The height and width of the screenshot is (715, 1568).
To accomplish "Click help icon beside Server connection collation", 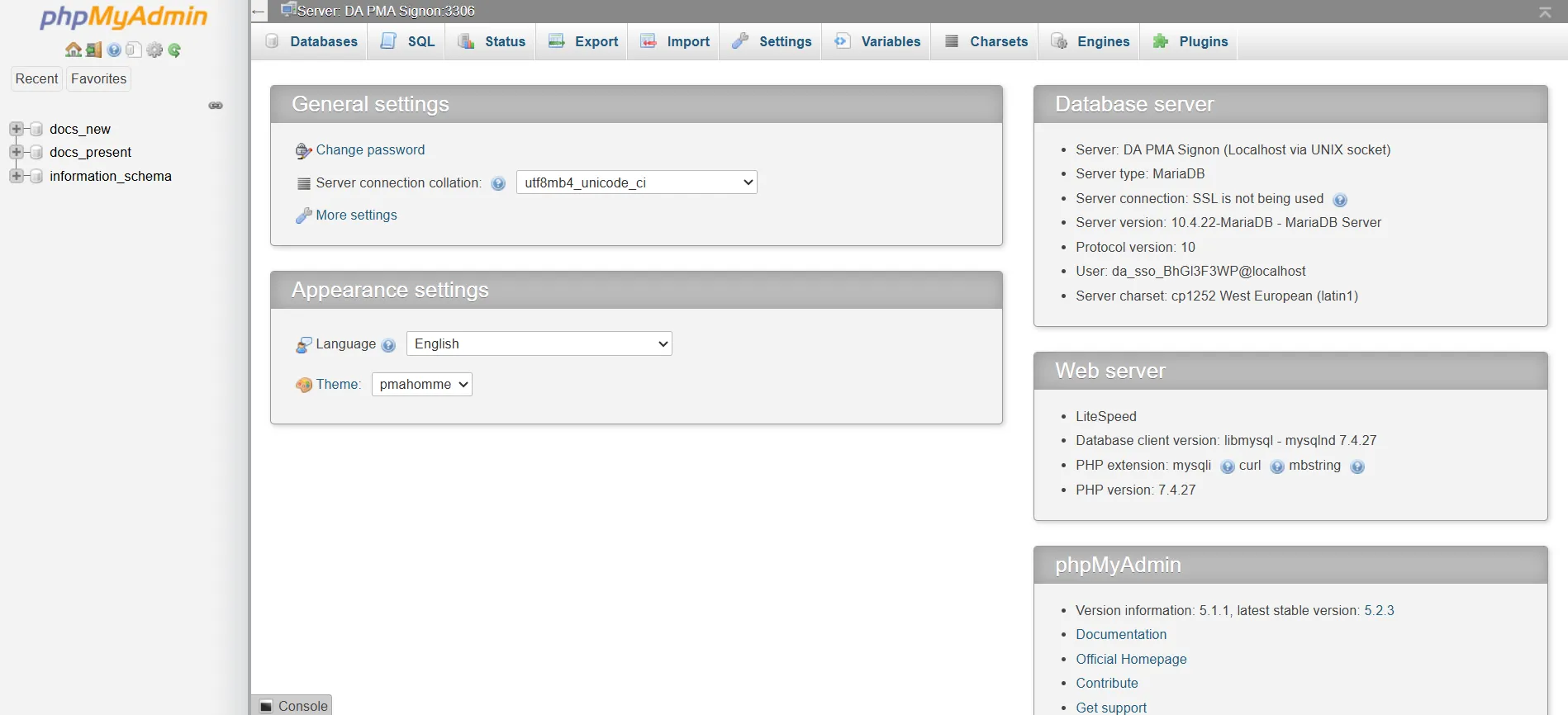I will (x=498, y=184).
